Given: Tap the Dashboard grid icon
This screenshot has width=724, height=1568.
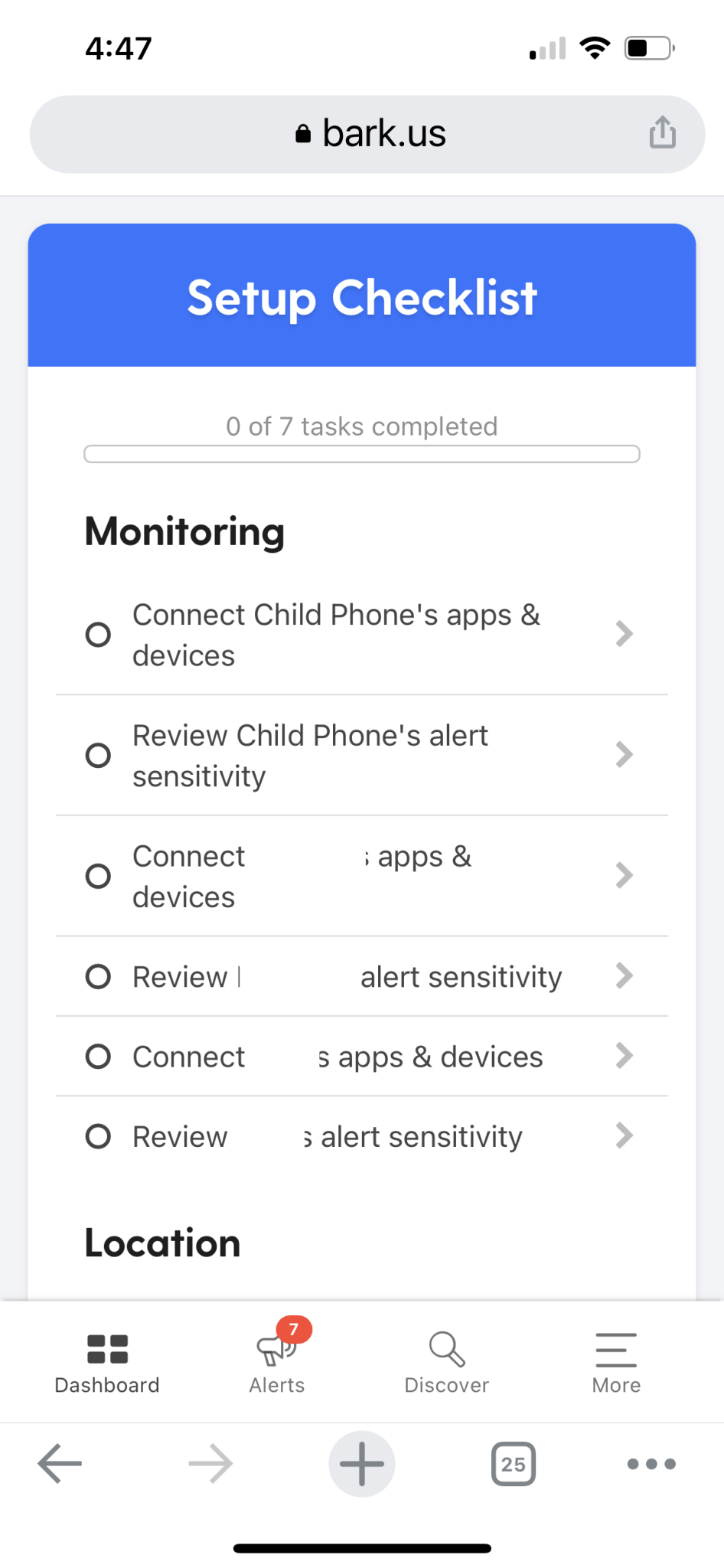Looking at the screenshot, I should coord(107,1350).
